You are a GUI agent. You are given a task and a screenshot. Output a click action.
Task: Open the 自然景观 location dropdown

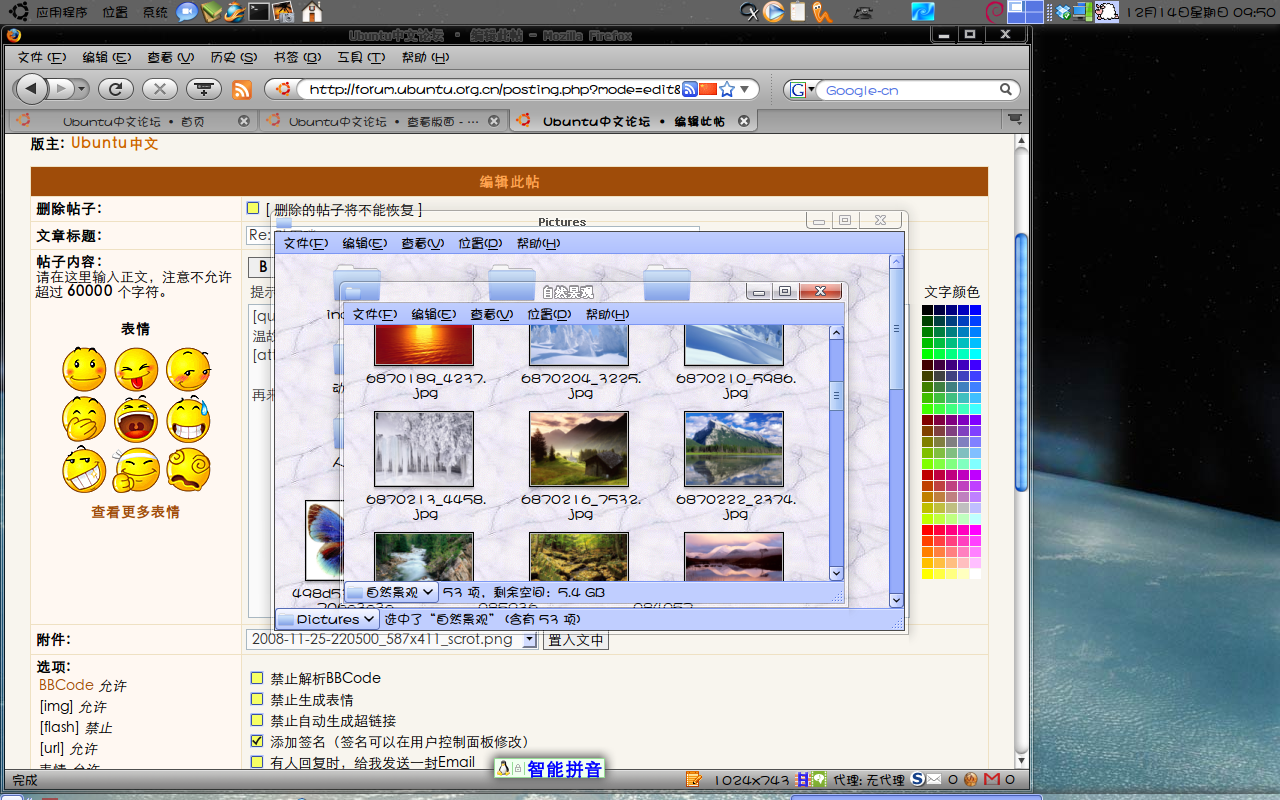[391, 592]
